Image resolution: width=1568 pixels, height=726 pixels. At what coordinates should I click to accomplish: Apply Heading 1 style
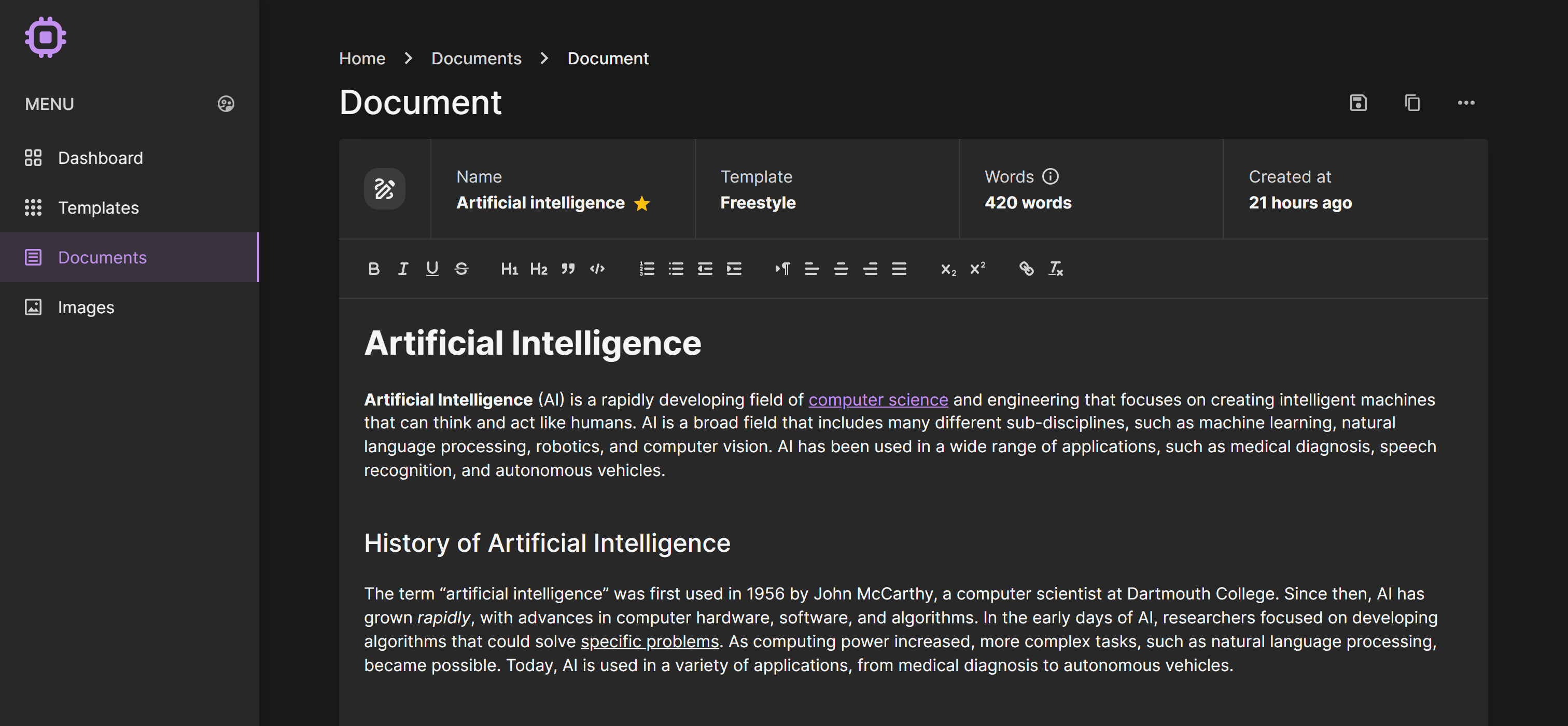coord(510,269)
